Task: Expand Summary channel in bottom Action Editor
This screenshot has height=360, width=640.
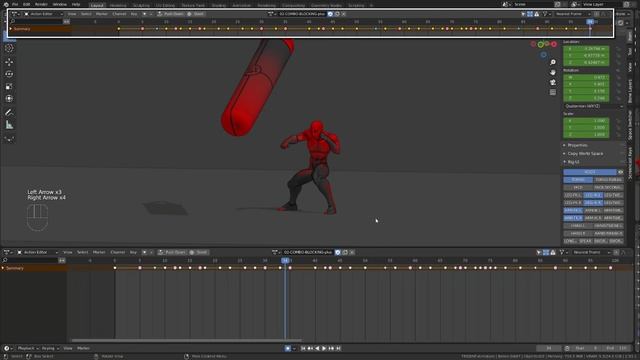Action: (3, 268)
